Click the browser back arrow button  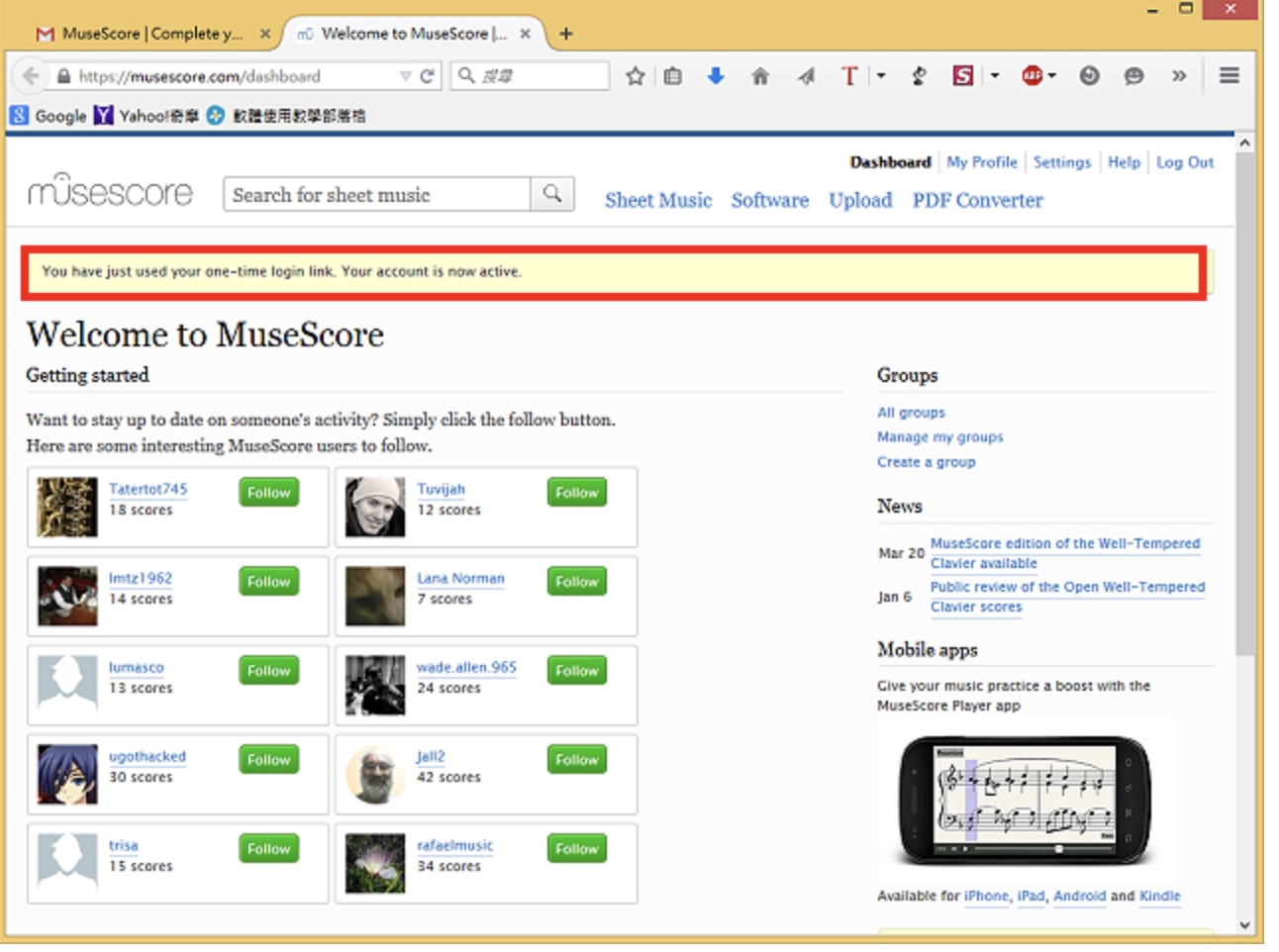[31, 76]
